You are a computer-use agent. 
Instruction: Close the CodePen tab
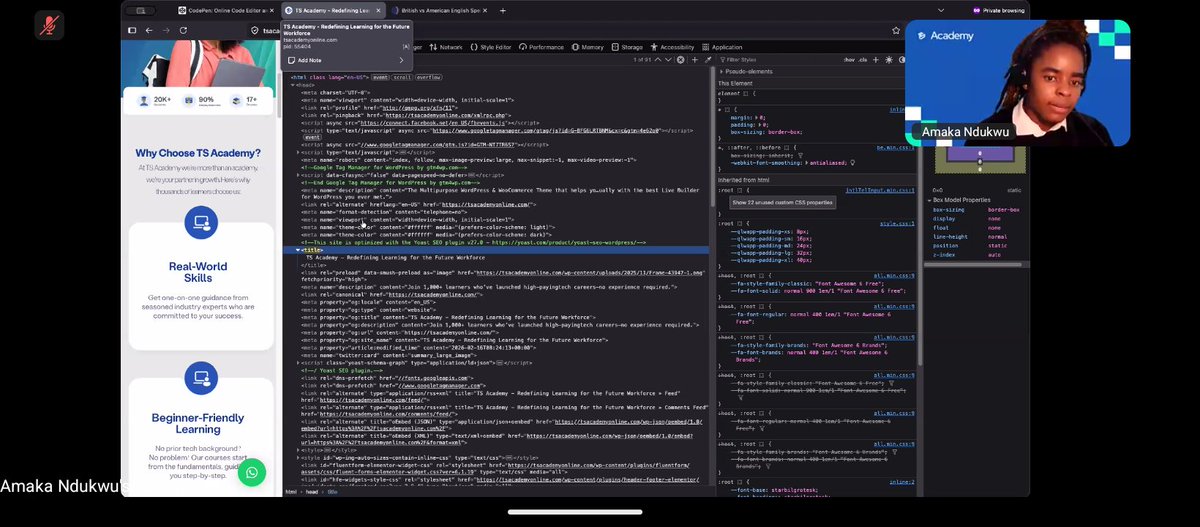tap(271, 10)
